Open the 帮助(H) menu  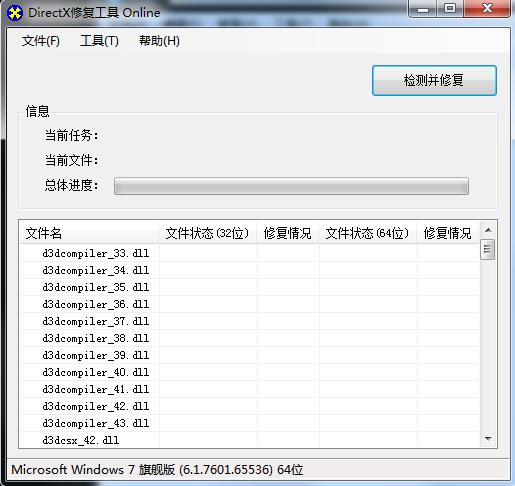(159, 41)
